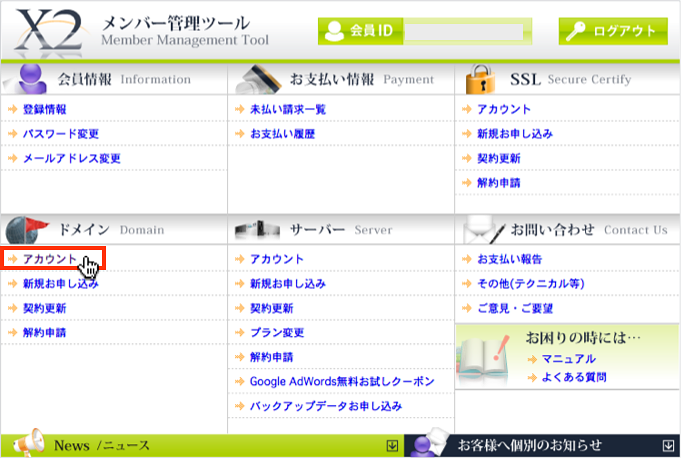The image size is (681, 458).
Task: Open アカウント under ドメイン section
Action: pyautogui.click(x=50, y=259)
